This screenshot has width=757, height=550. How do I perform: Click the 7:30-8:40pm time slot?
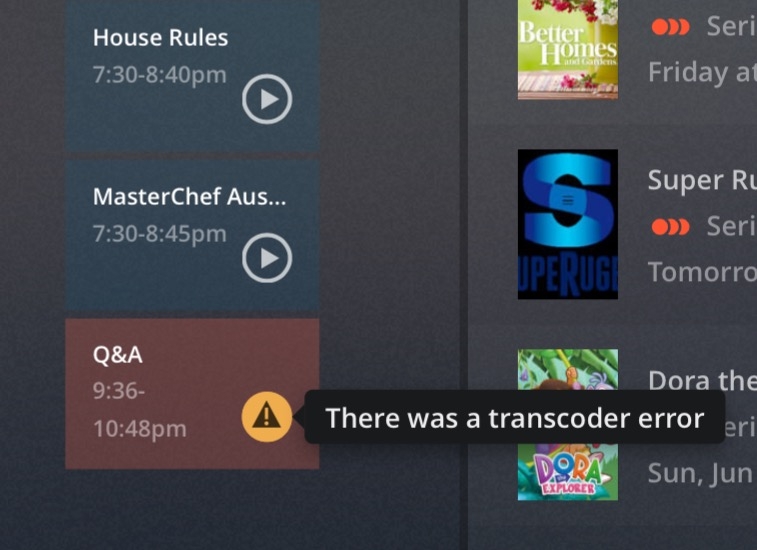point(159,75)
